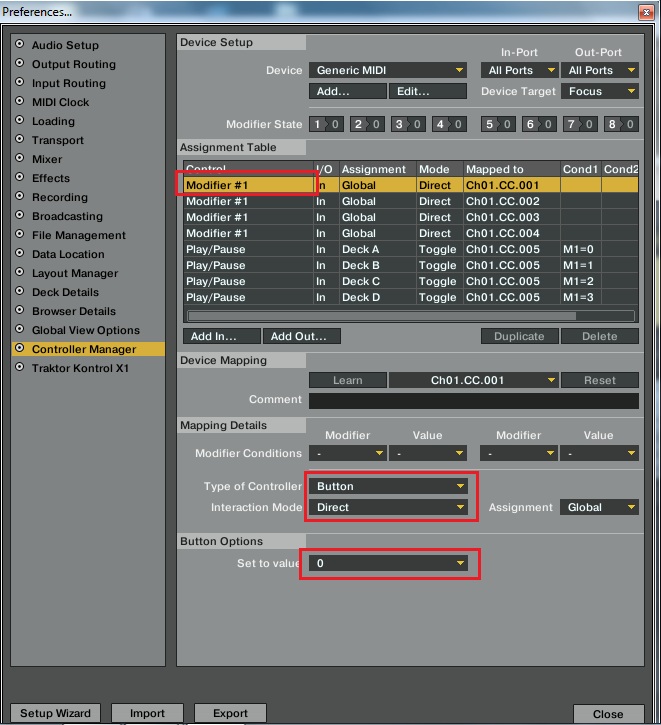Screen dimensions: 661x725
Task: Click the Add In... button
Action: pos(222,336)
